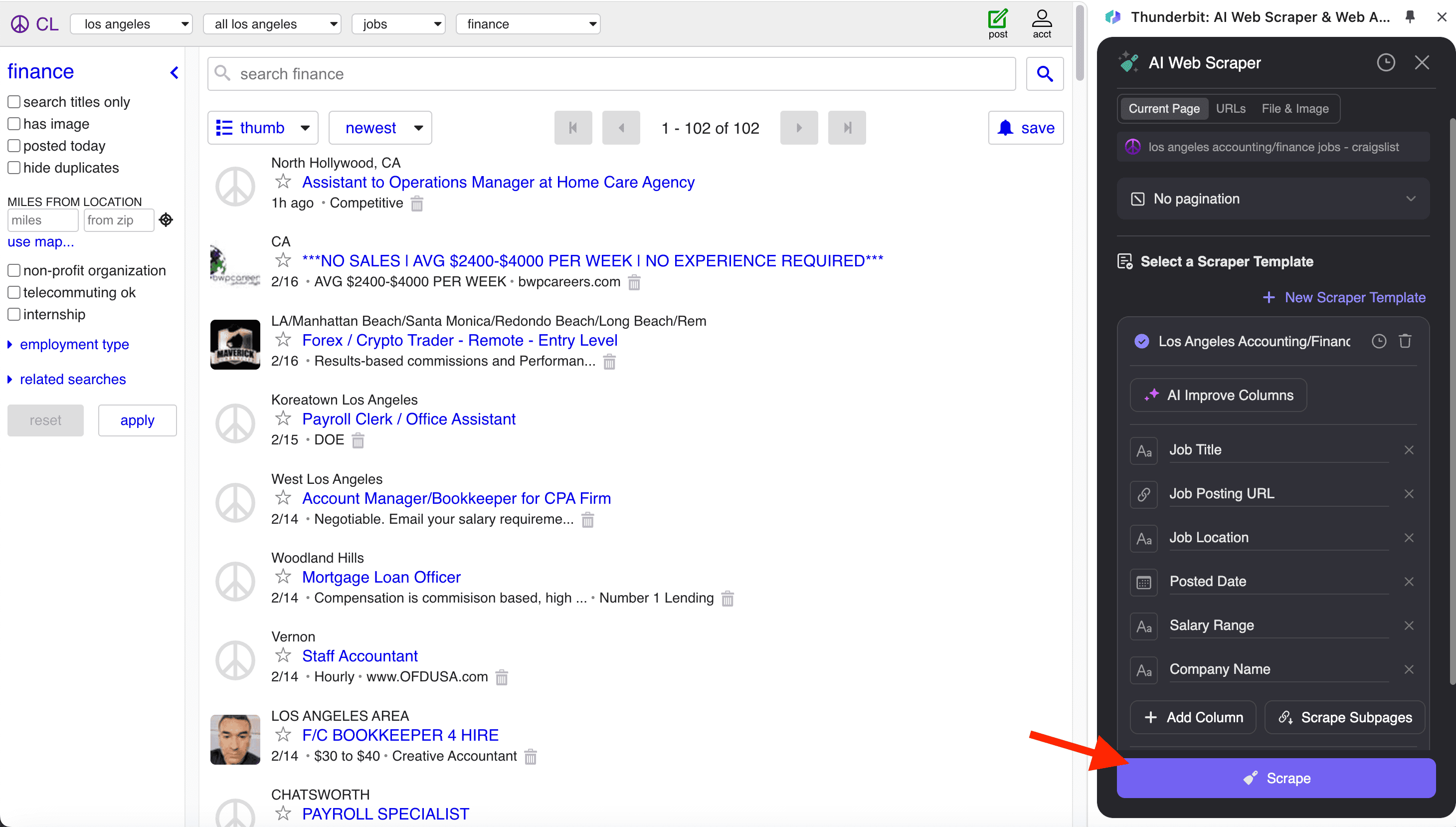
Task: Expand the employment type filter
Action: tap(74, 344)
